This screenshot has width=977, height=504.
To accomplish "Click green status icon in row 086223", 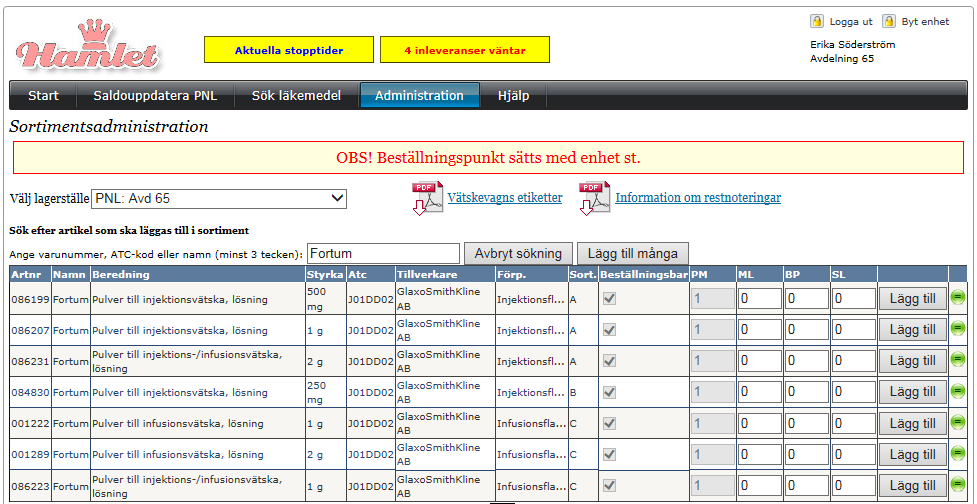I will tap(958, 483).
